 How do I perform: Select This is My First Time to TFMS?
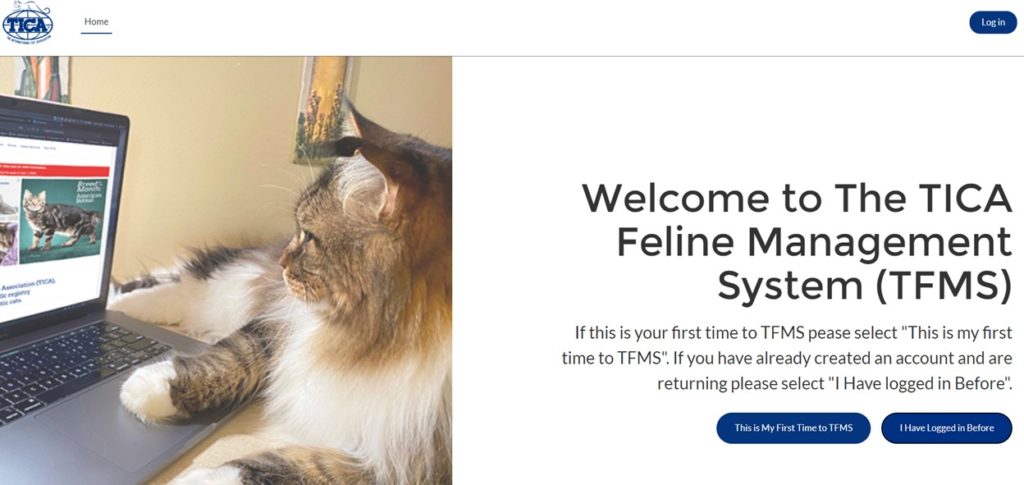coord(793,428)
